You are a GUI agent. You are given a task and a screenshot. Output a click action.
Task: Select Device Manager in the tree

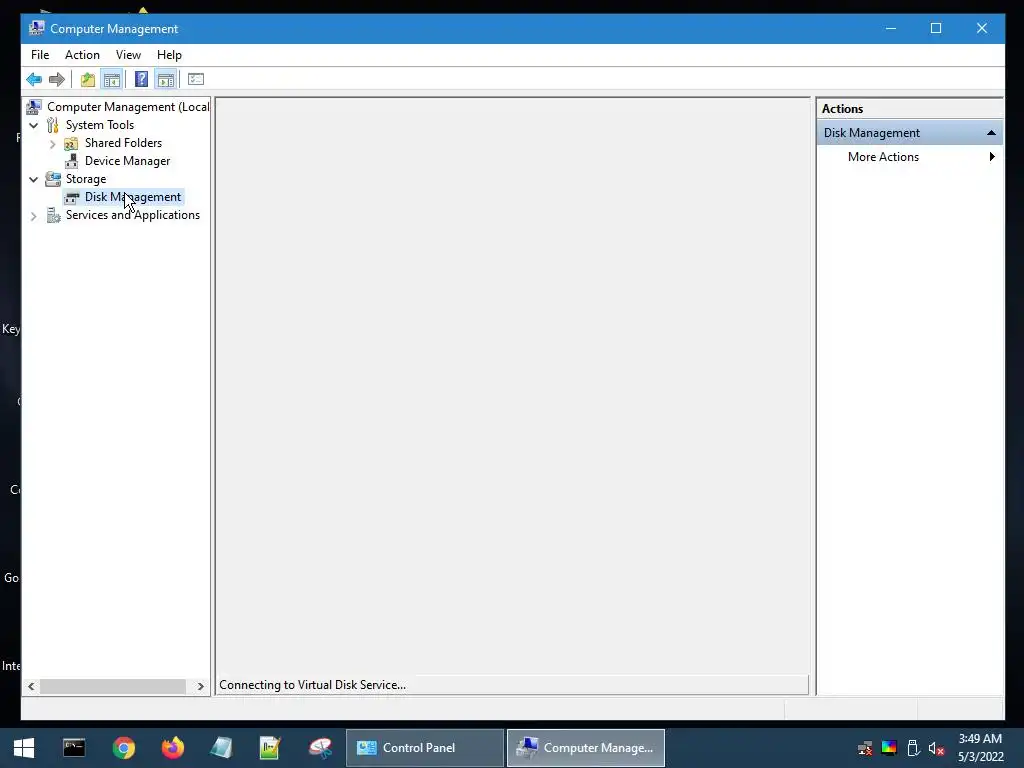(x=127, y=161)
